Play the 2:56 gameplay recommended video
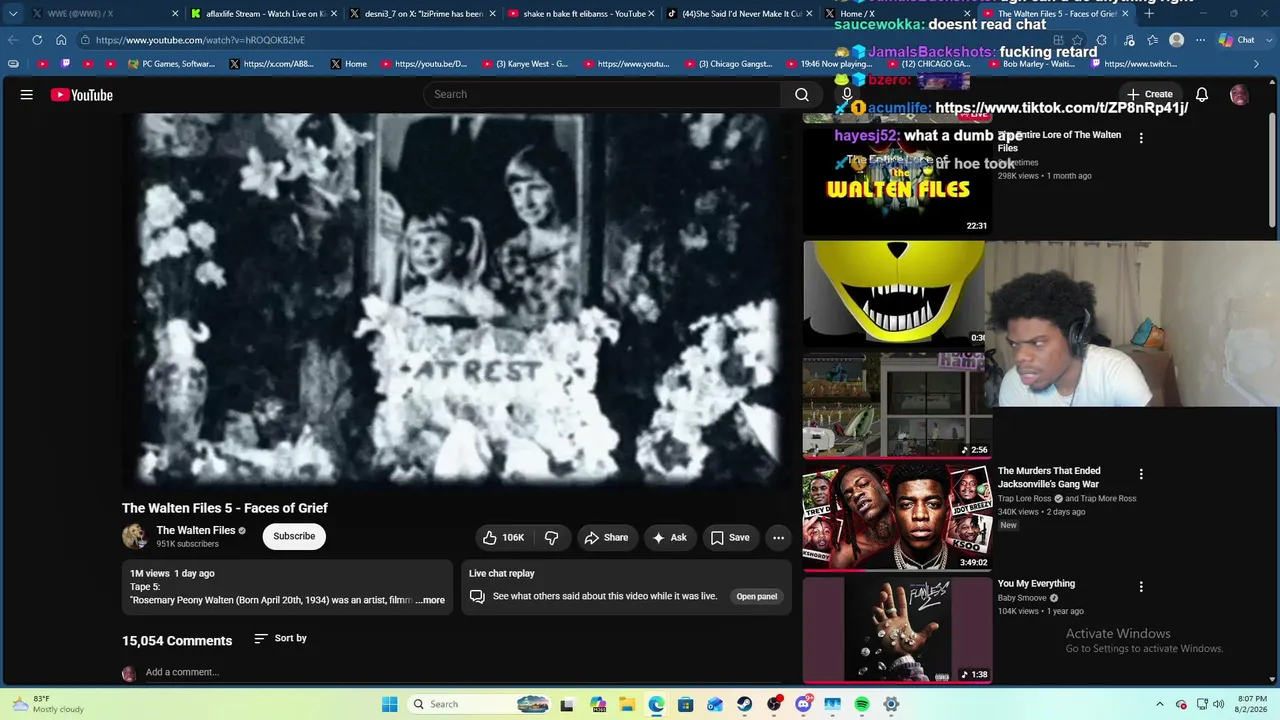This screenshot has height=720, width=1280. coord(897,404)
